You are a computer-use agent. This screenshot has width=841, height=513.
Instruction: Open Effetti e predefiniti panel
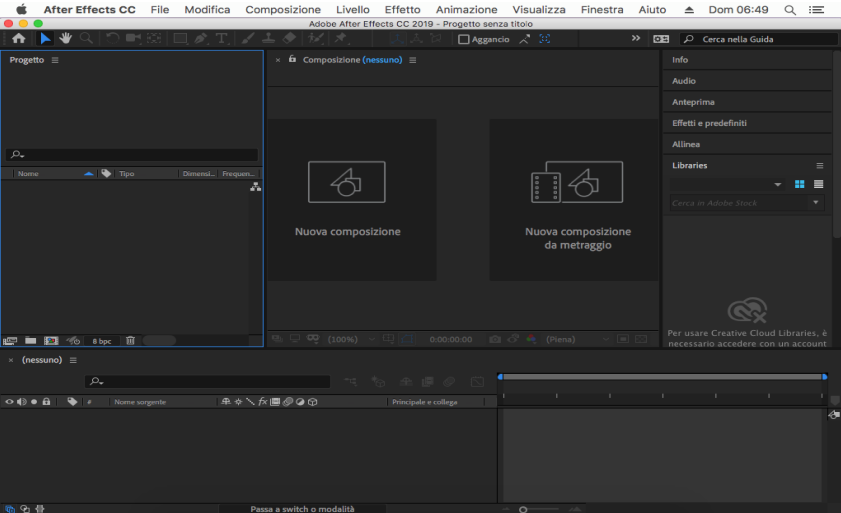click(x=709, y=123)
